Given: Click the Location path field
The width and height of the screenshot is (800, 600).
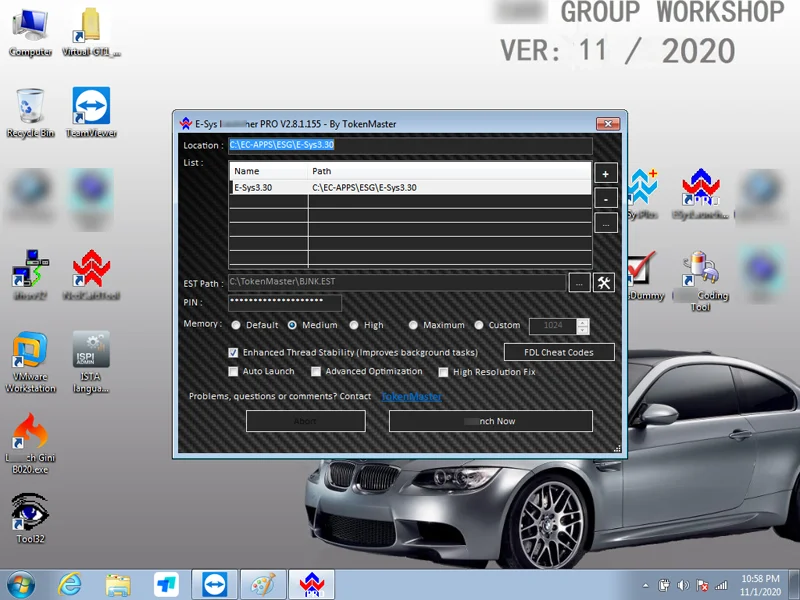Looking at the screenshot, I should tap(410, 145).
